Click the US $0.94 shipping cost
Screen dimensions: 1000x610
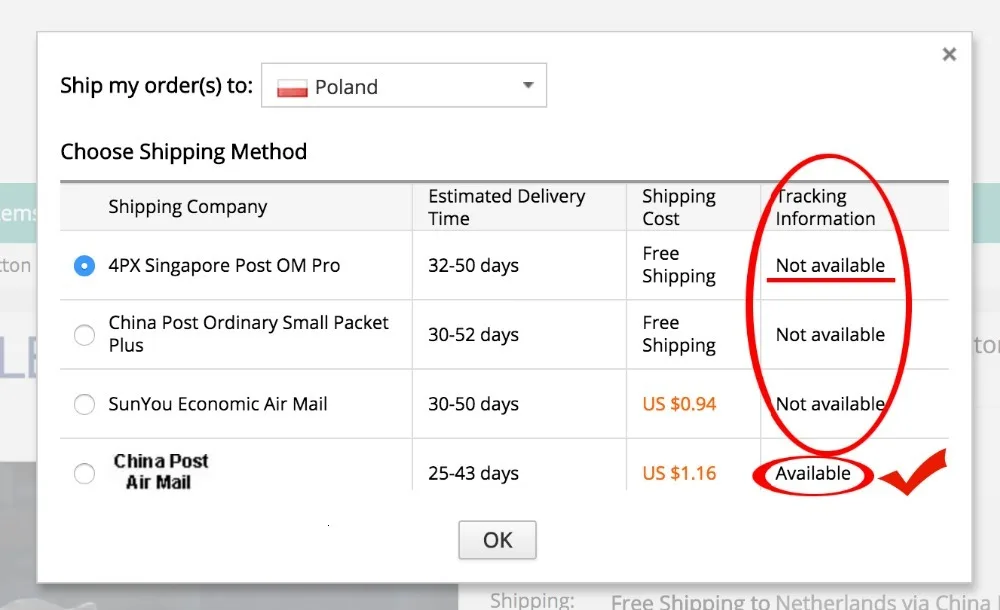[x=679, y=404]
